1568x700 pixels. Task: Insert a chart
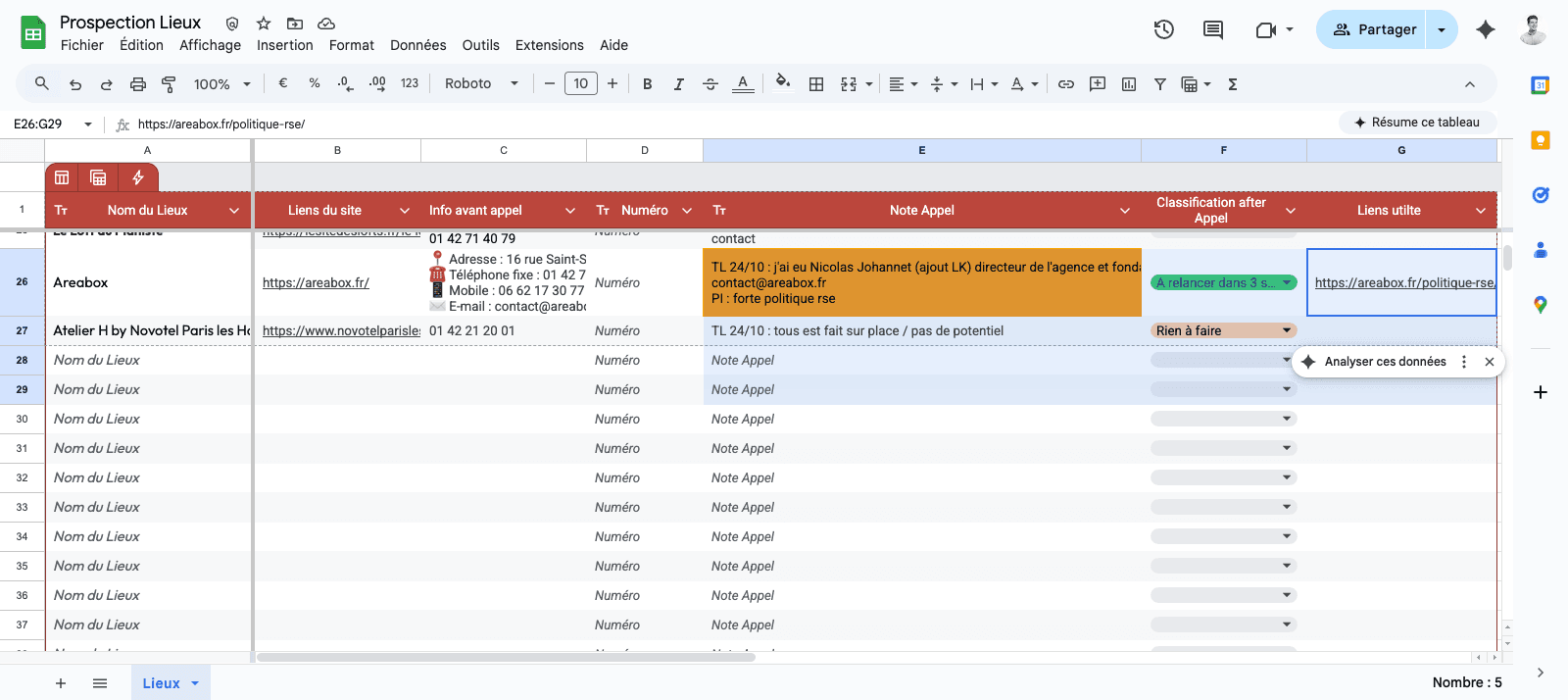pyautogui.click(x=1129, y=84)
